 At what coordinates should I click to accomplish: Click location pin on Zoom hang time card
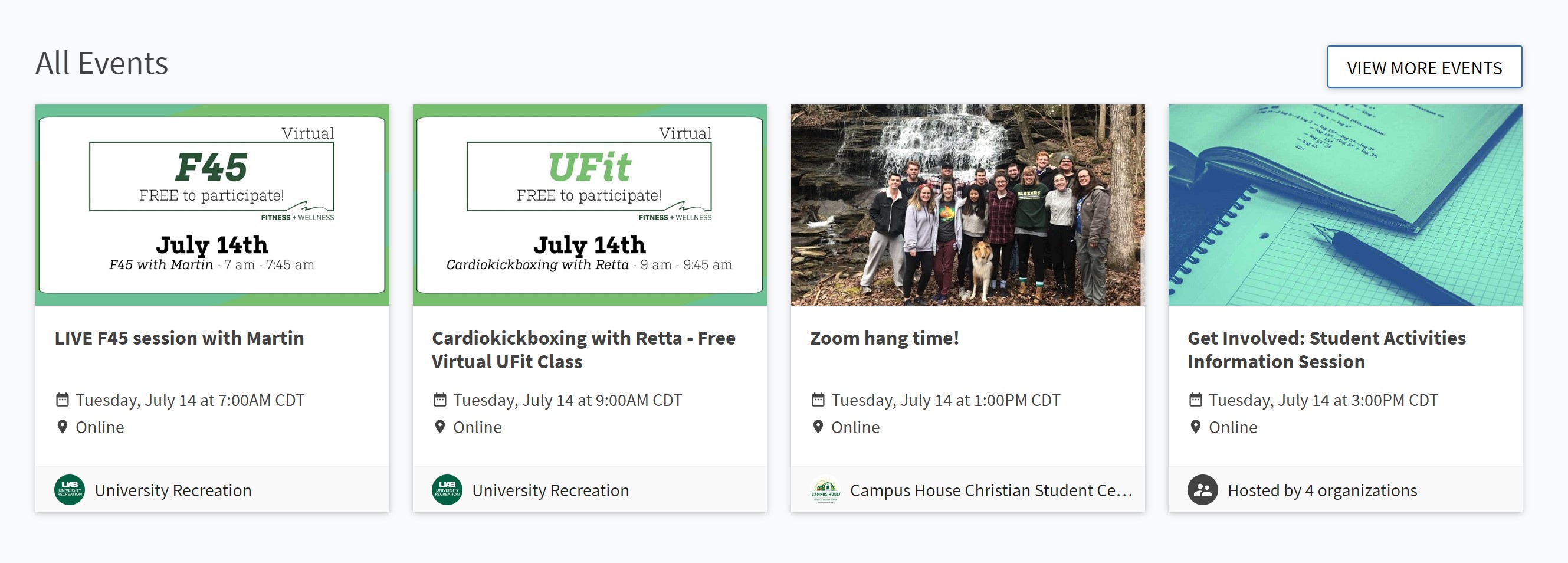[x=818, y=427]
